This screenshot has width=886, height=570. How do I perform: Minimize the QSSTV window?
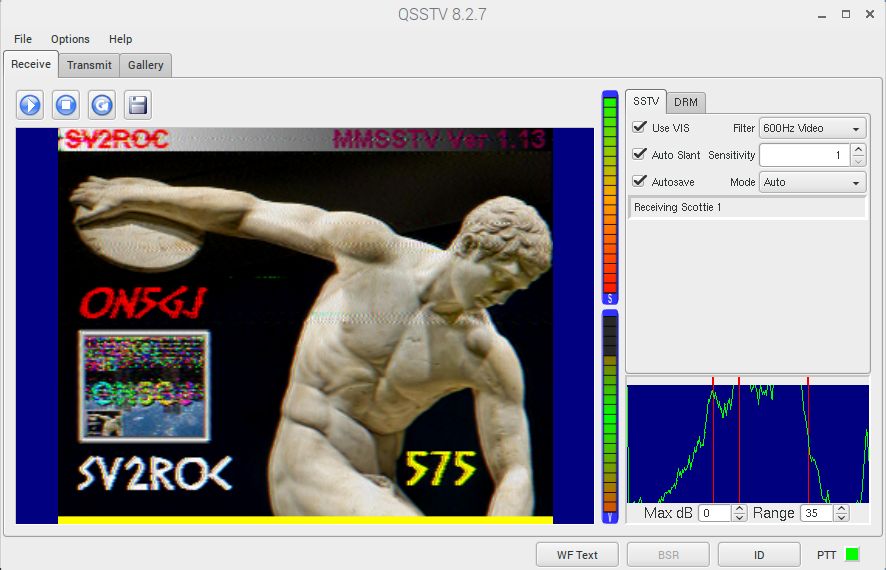point(822,15)
